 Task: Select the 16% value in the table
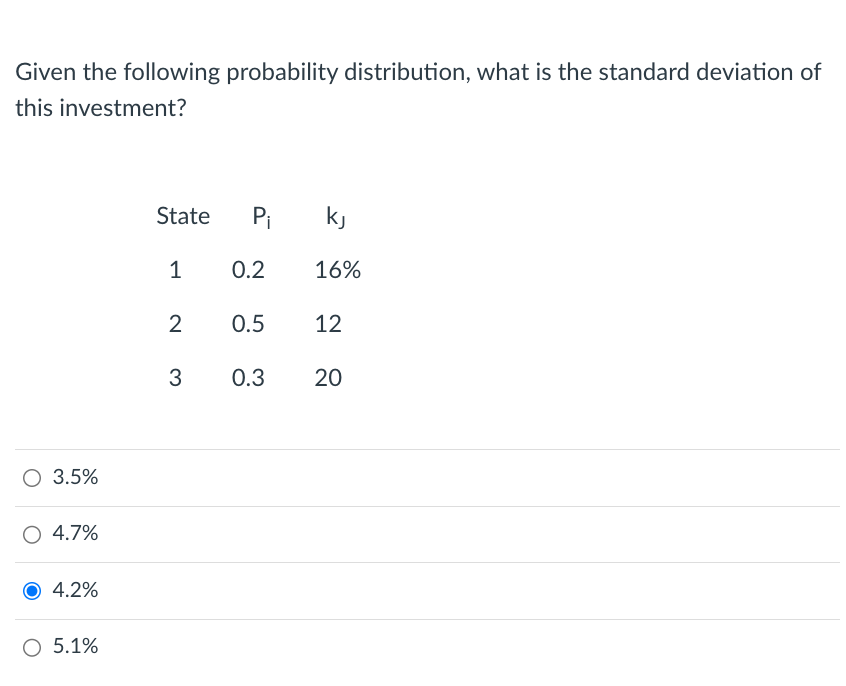[x=337, y=269]
